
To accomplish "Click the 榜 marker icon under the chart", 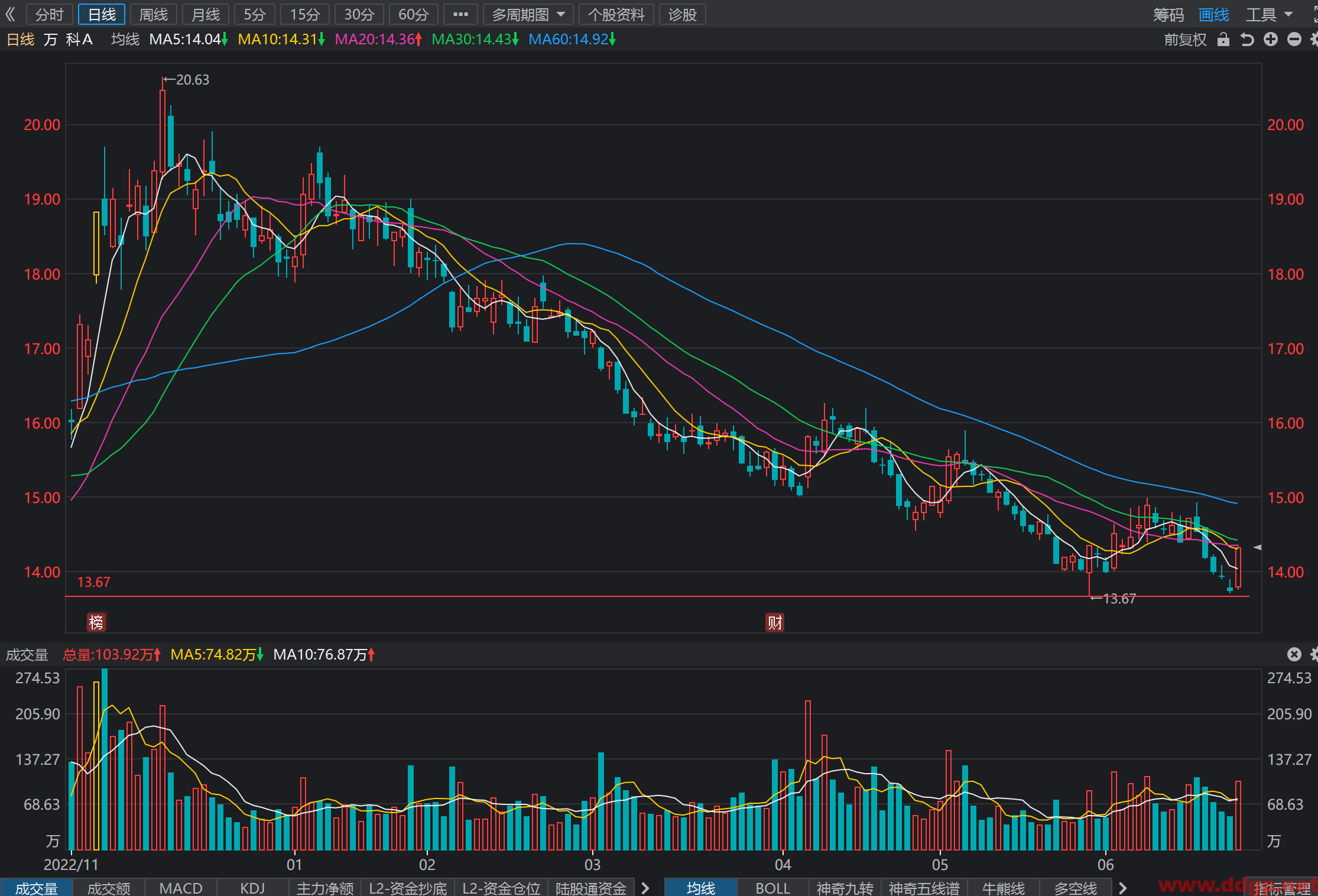I will (96, 622).
